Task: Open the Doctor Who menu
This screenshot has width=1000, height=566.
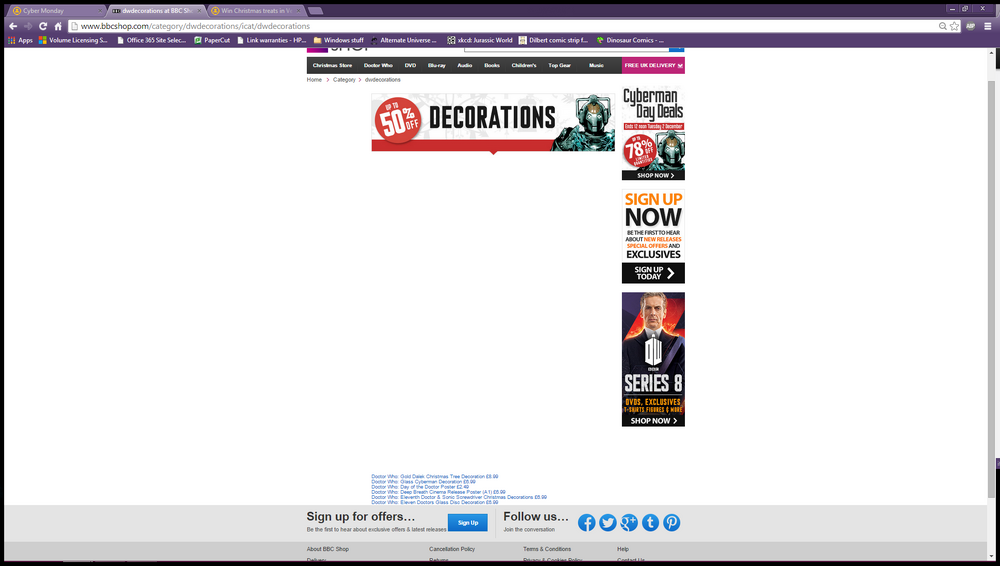Action: tap(378, 65)
